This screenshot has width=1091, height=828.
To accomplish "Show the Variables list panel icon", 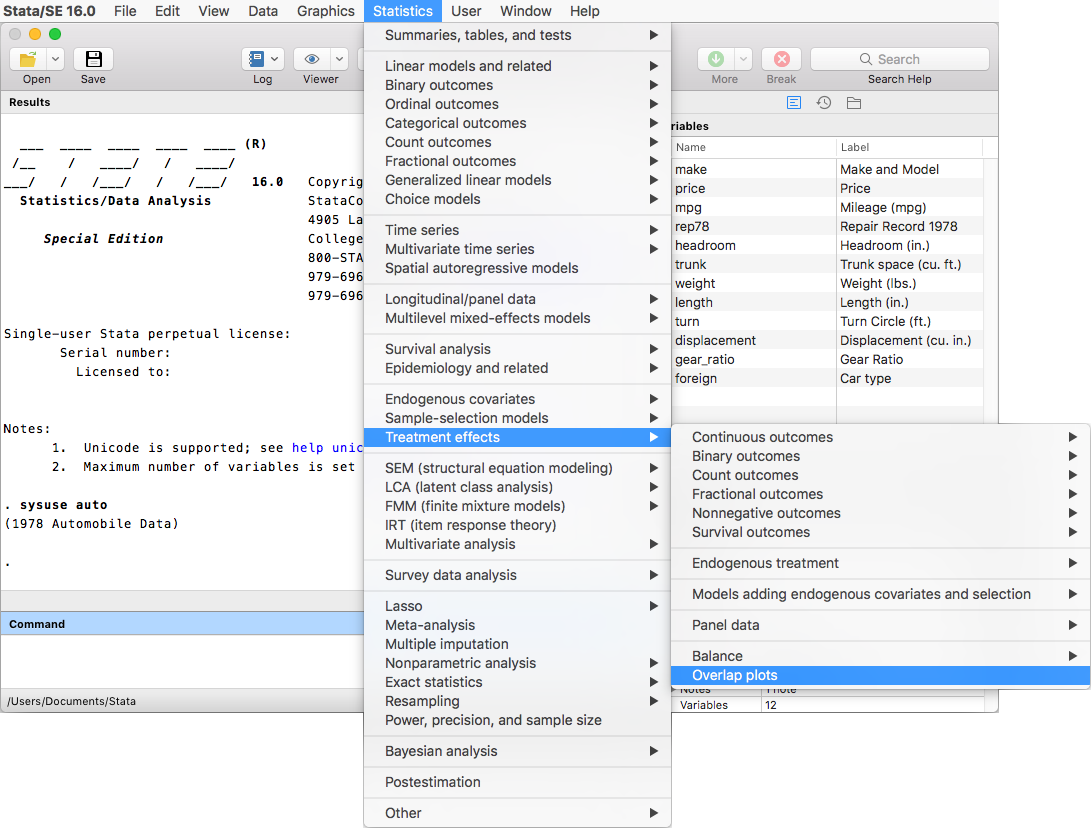I will tap(794, 103).
